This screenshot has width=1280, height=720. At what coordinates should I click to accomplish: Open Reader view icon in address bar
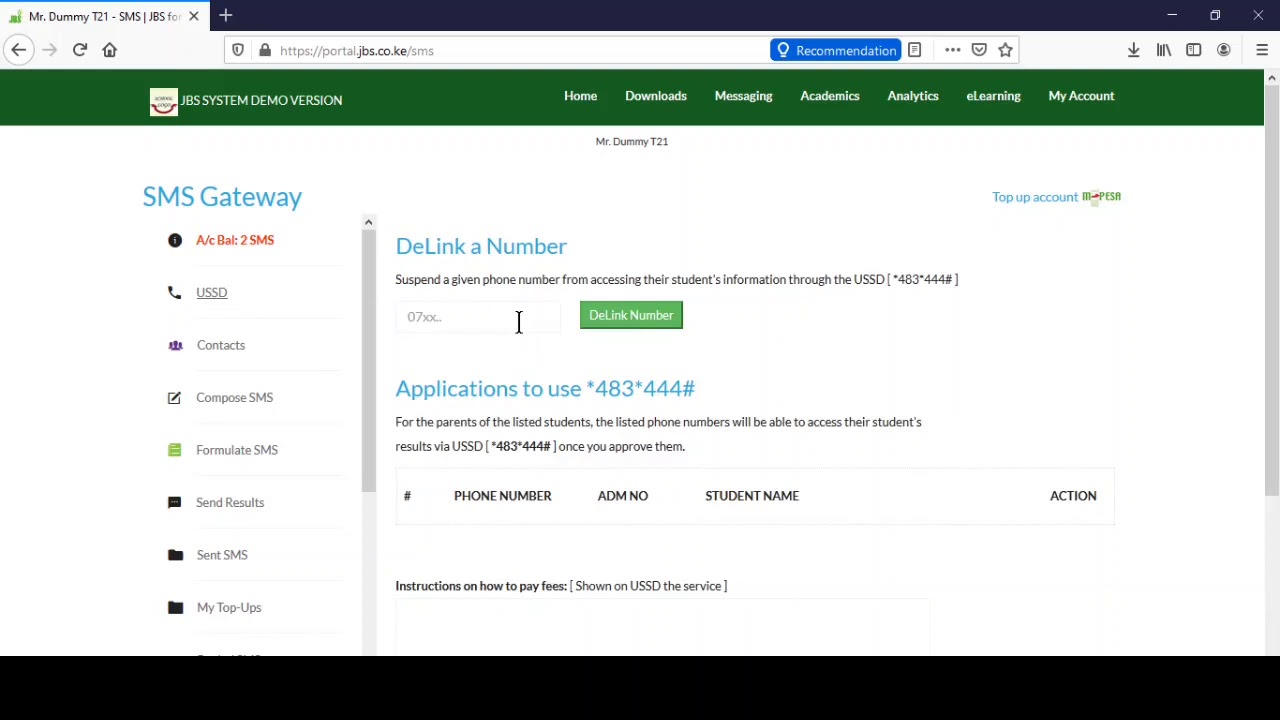coord(914,50)
